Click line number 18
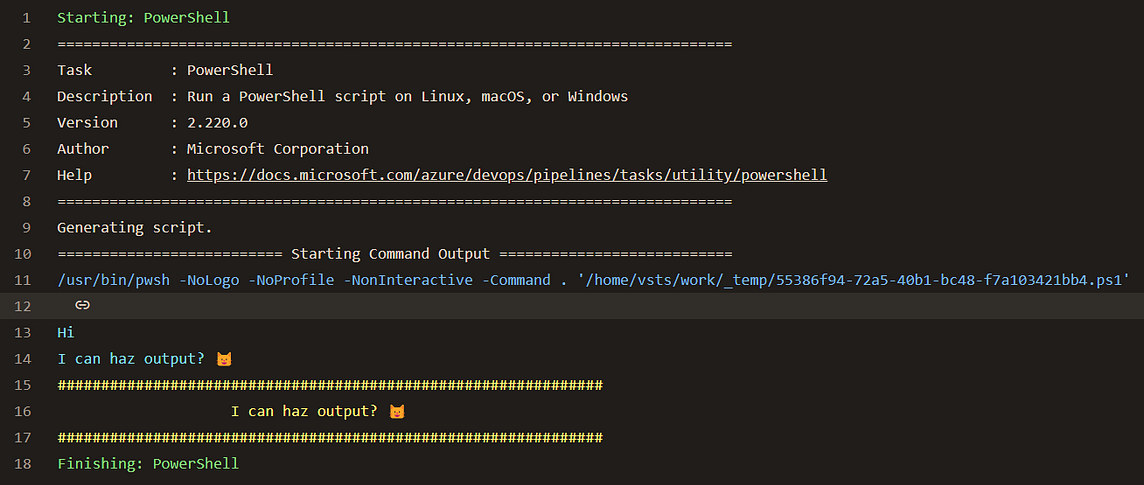This screenshot has width=1144, height=485. click(22, 464)
